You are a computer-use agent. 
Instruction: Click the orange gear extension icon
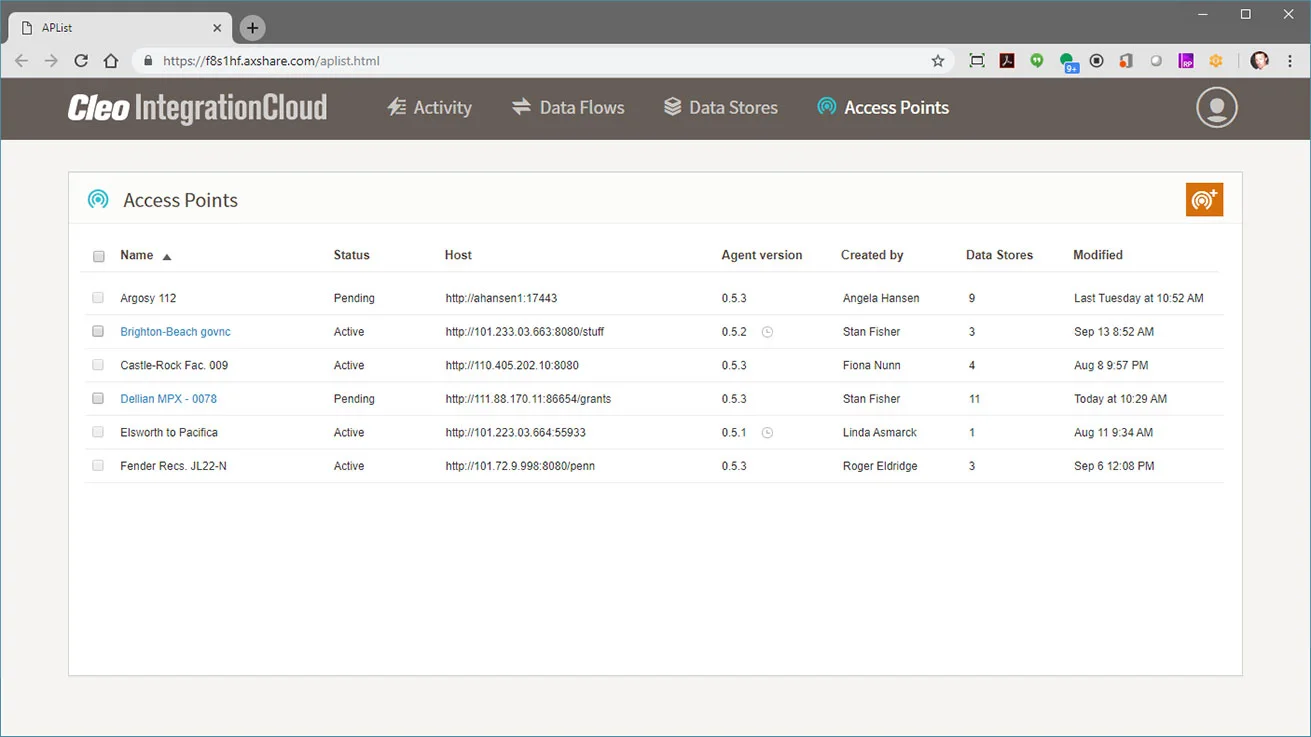click(x=1216, y=61)
